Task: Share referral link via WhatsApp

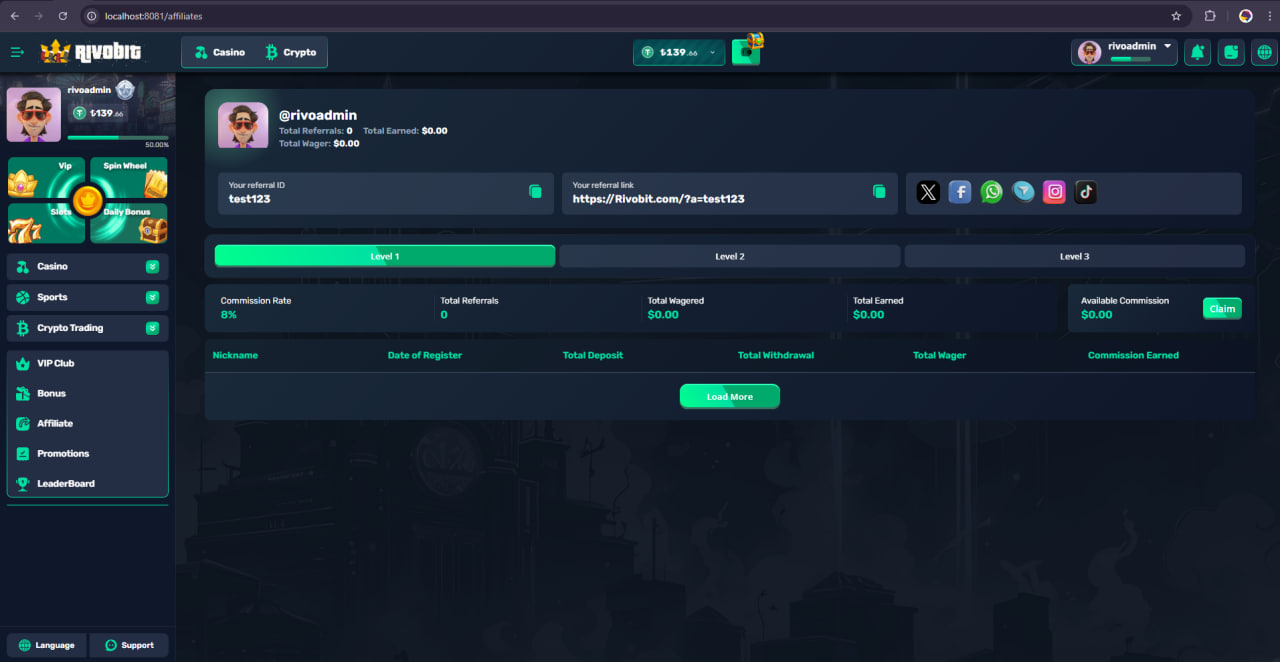Action: tap(991, 192)
